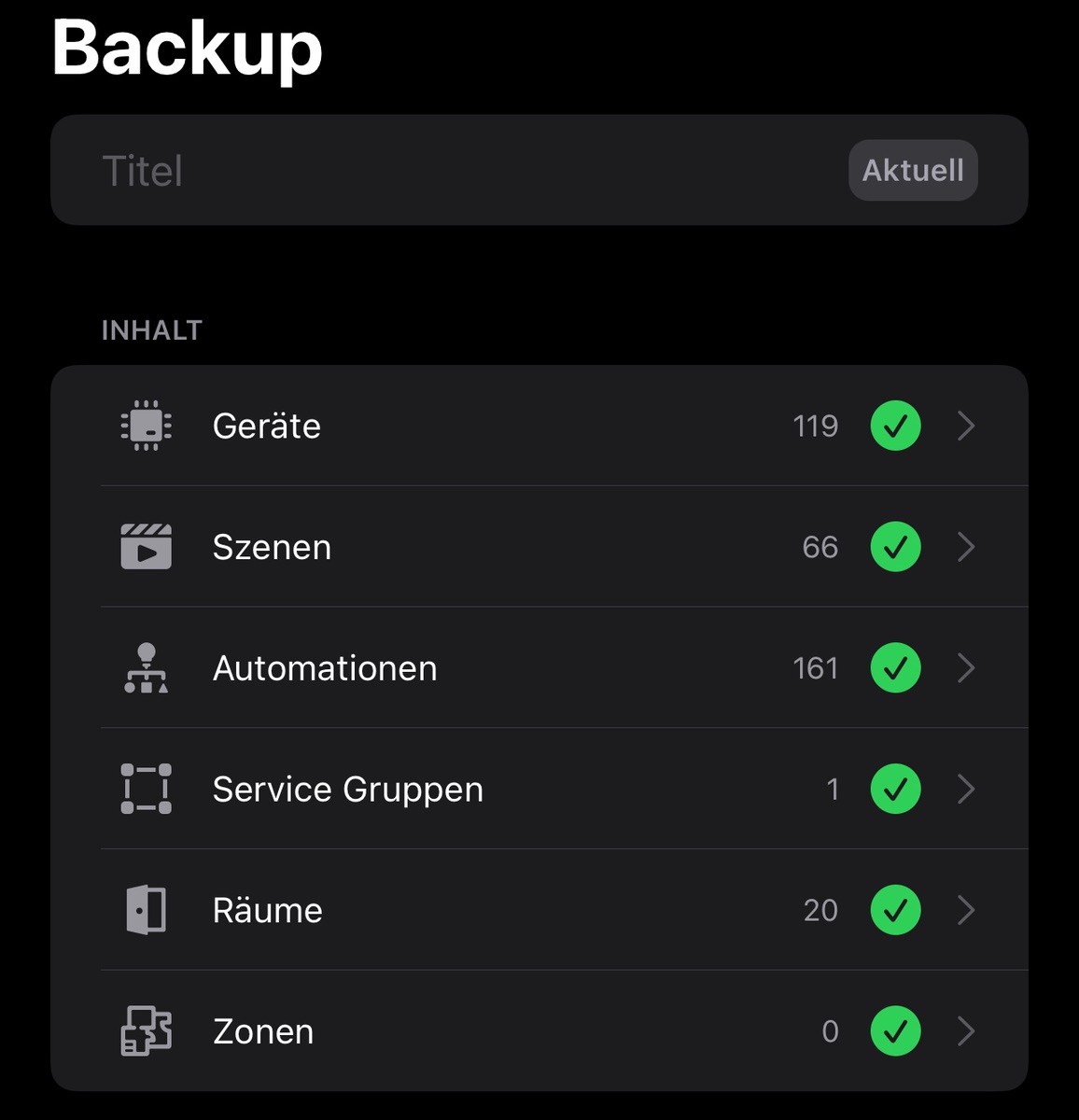The height and width of the screenshot is (1120, 1079).
Task: Expand the Geräte row chevron
Action: pyautogui.click(x=967, y=426)
